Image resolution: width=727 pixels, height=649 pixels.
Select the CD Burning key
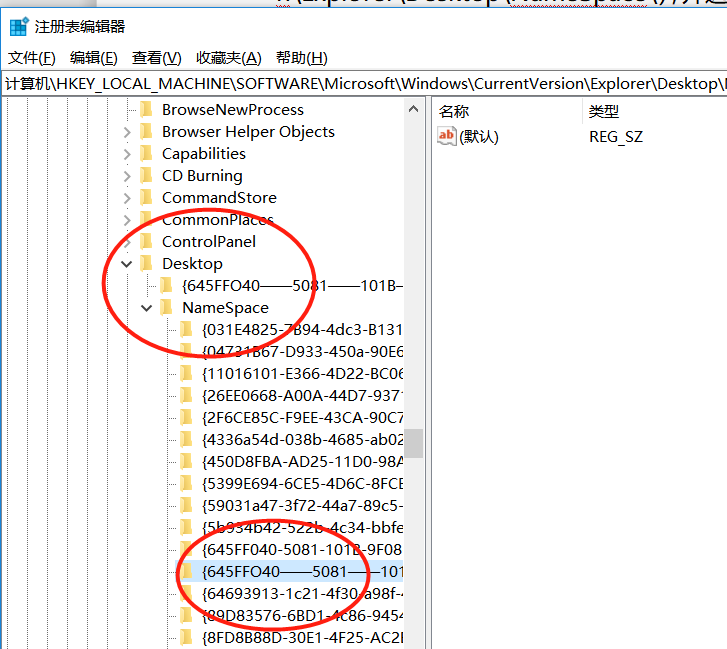202,176
